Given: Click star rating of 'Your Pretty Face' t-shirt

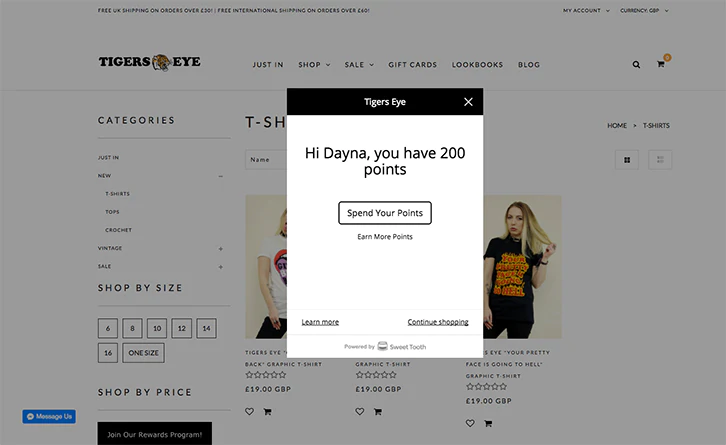Looking at the screenshot, I should coord(486,387).
